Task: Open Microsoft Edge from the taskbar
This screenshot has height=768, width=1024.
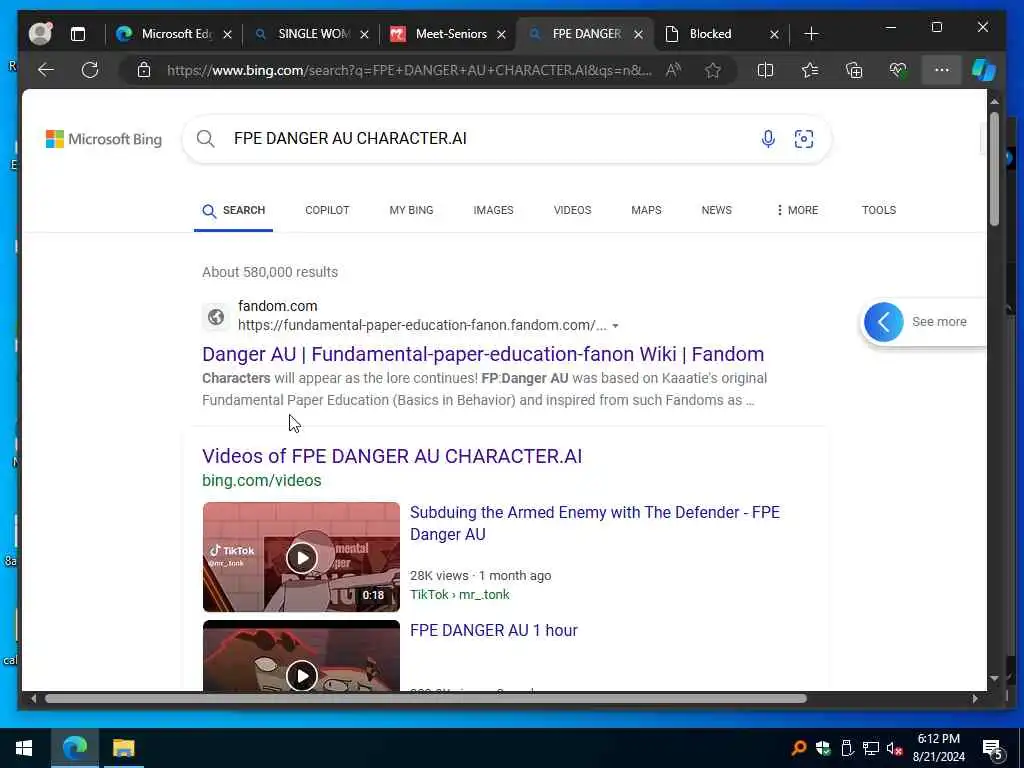Action: 74,748
